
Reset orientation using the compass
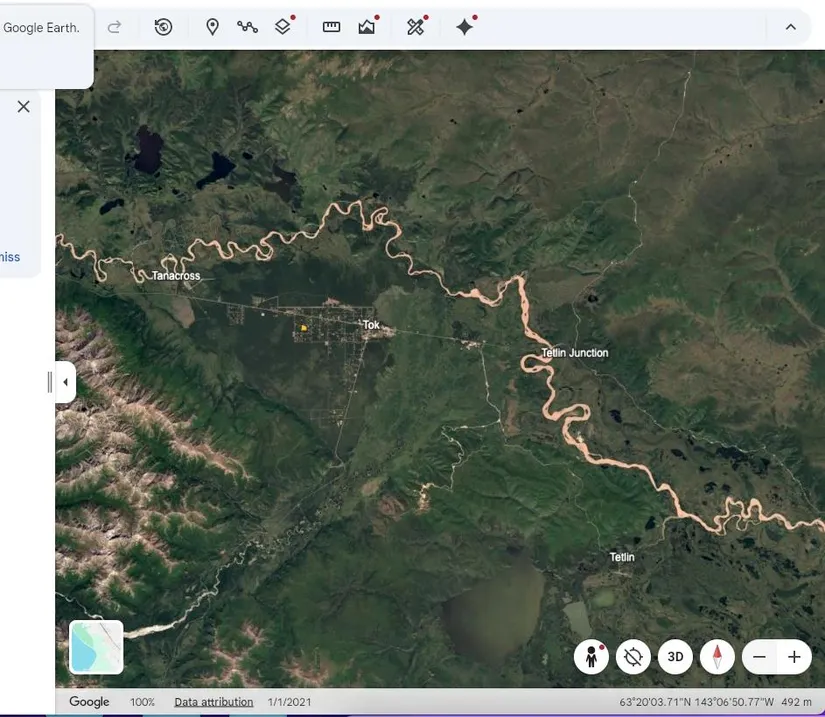click(x=717, y=657)
